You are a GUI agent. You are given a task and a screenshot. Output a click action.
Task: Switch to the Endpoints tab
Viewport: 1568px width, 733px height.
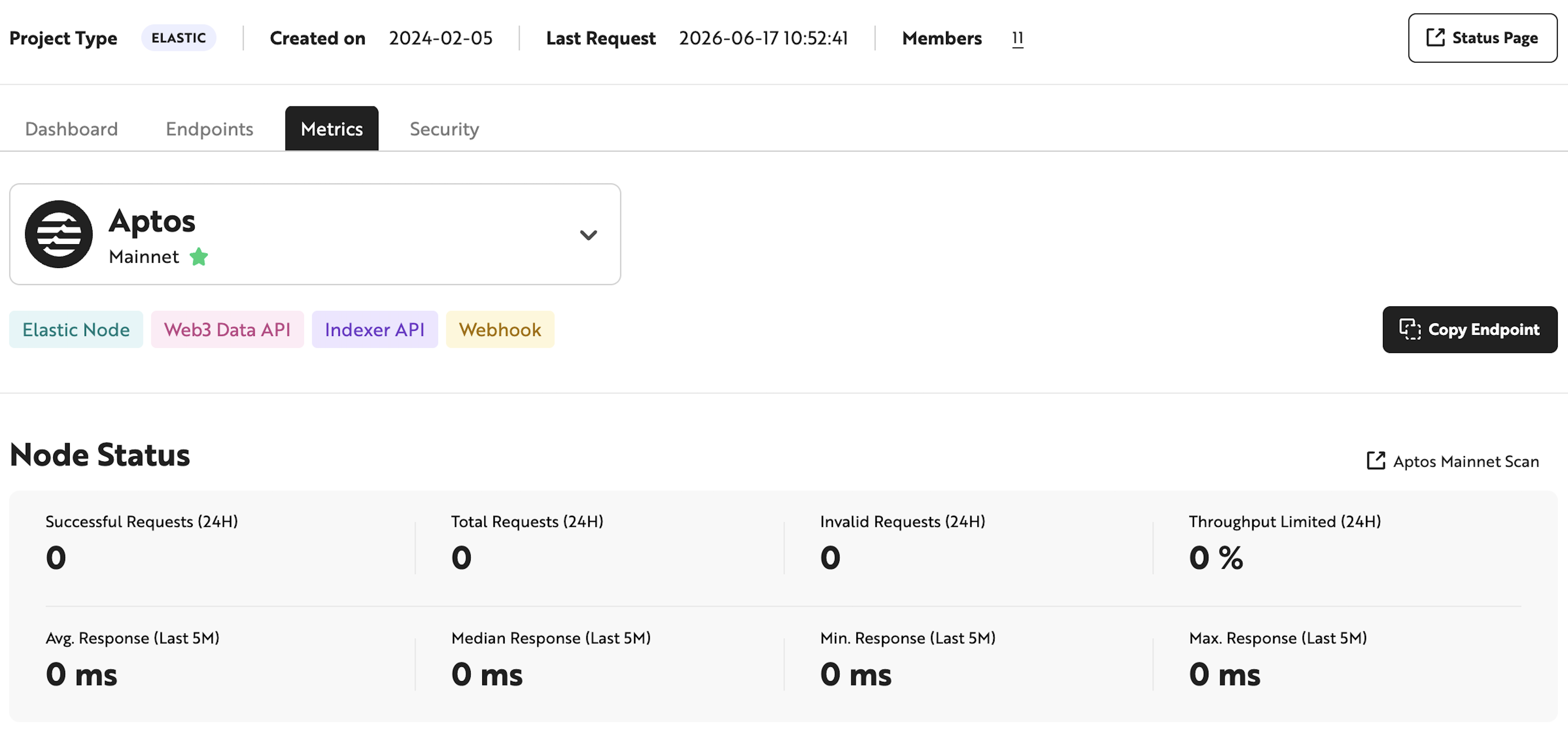point(210,129)
